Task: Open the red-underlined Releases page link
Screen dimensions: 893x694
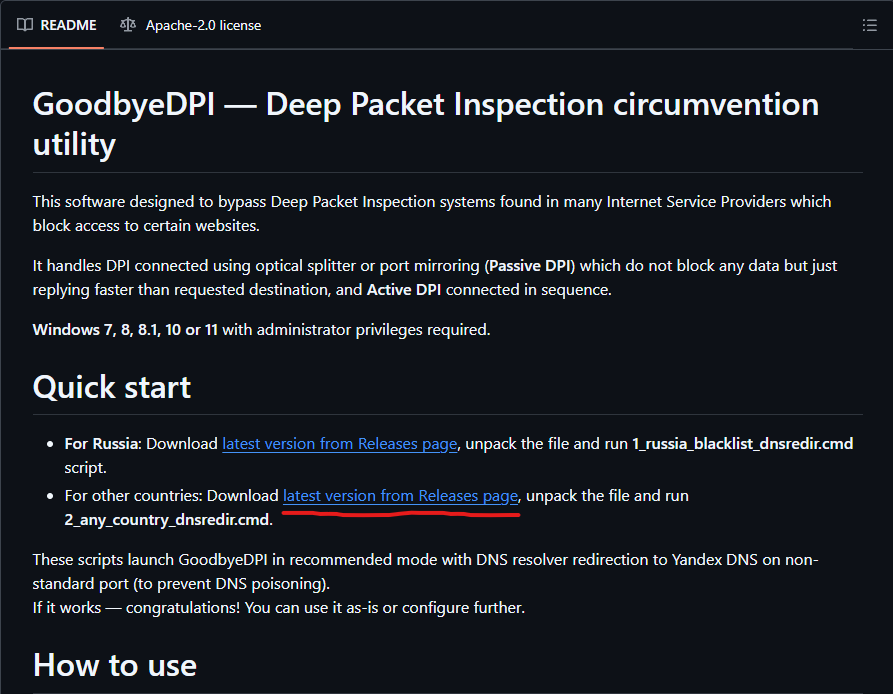Action: pyautogui.click(x=401, y=495)
